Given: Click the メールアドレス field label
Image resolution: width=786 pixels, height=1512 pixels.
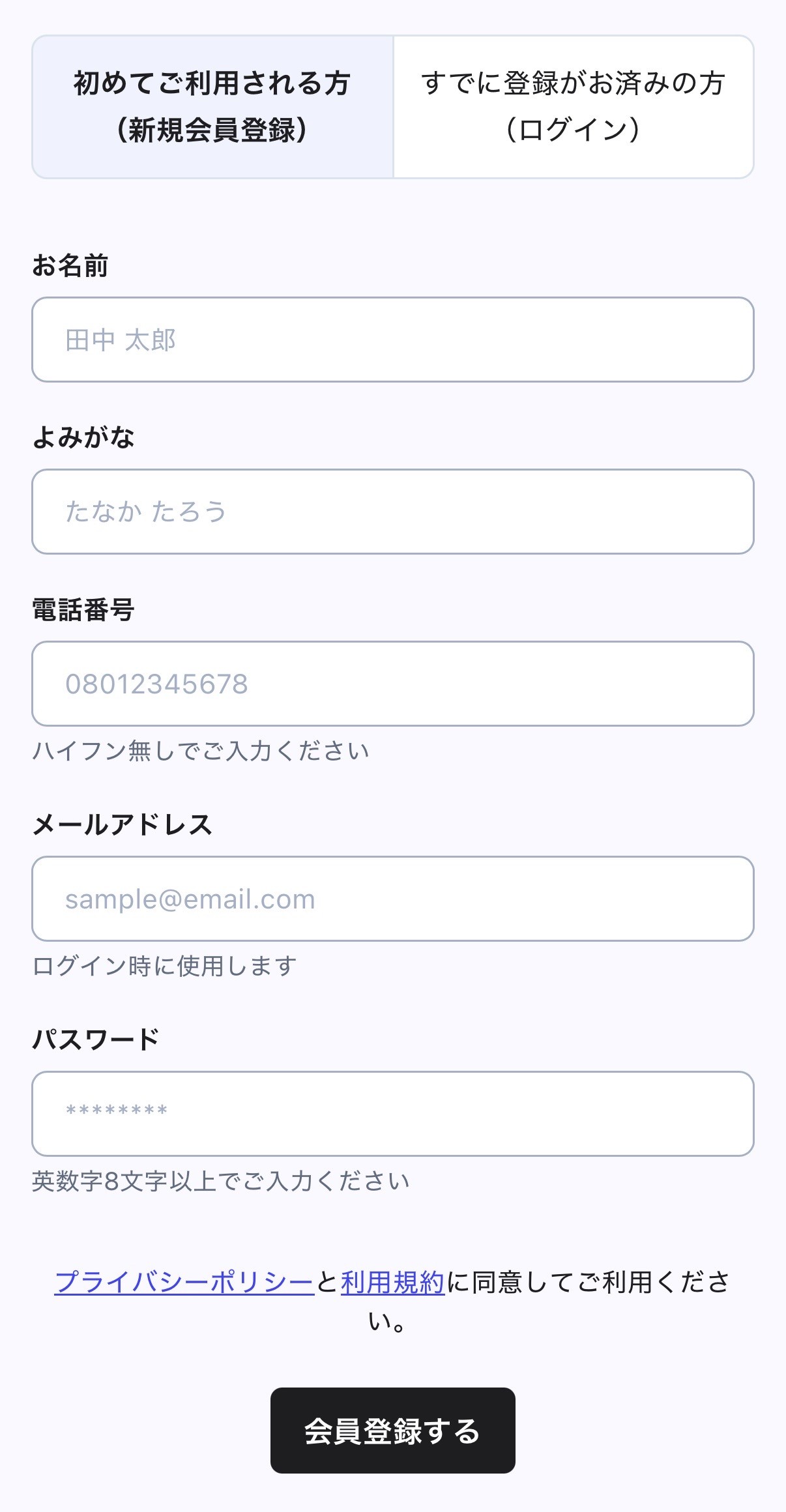Looking at the screenshot, I should click(123, 825).
